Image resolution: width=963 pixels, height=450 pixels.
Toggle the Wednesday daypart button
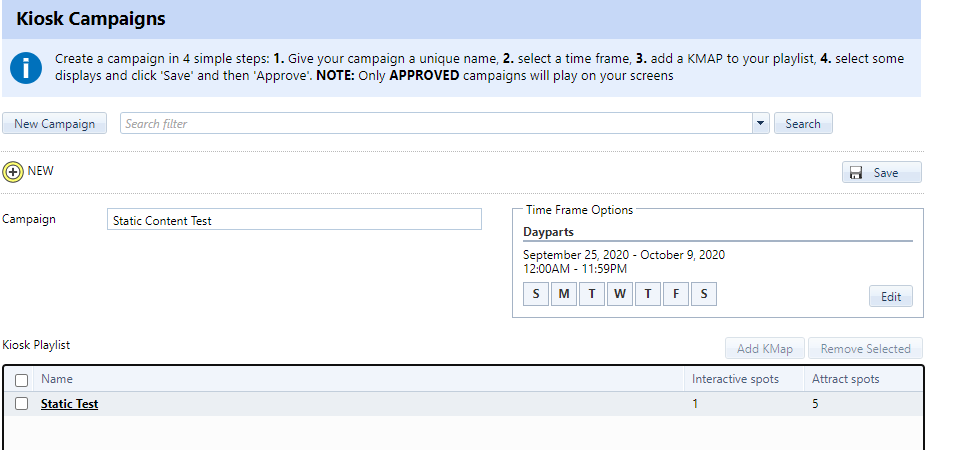[620, 294]
